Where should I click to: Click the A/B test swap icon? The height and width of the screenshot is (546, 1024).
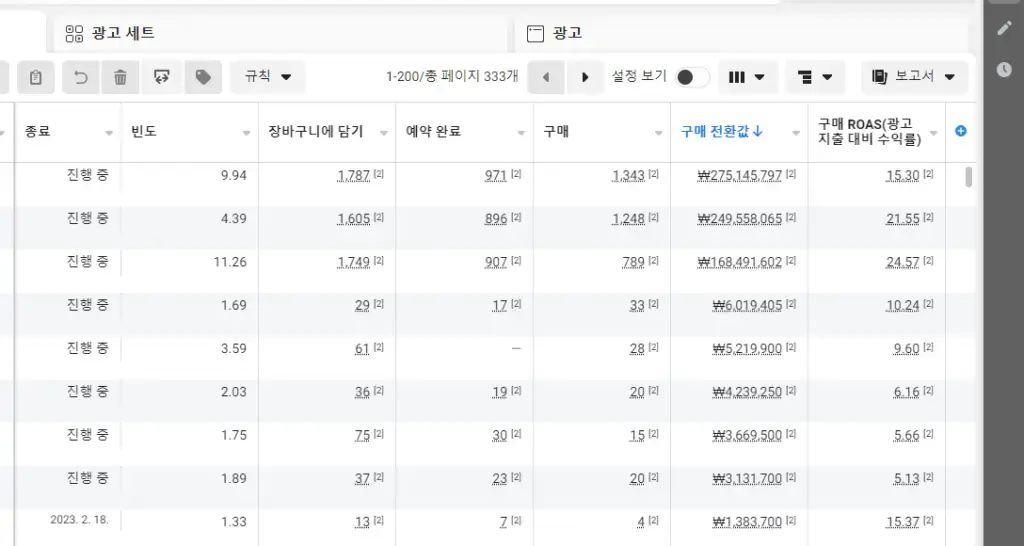(161, 77)
